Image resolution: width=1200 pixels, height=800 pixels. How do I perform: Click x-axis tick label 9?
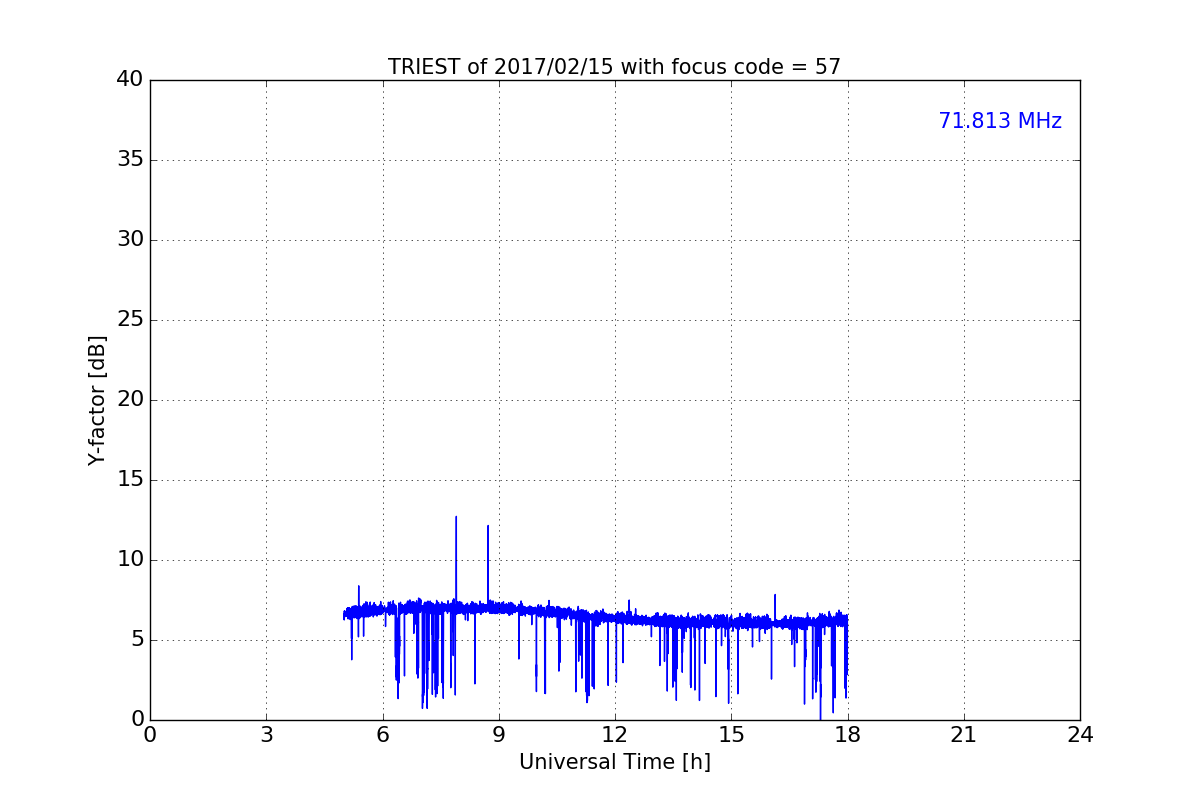(499, 735)
